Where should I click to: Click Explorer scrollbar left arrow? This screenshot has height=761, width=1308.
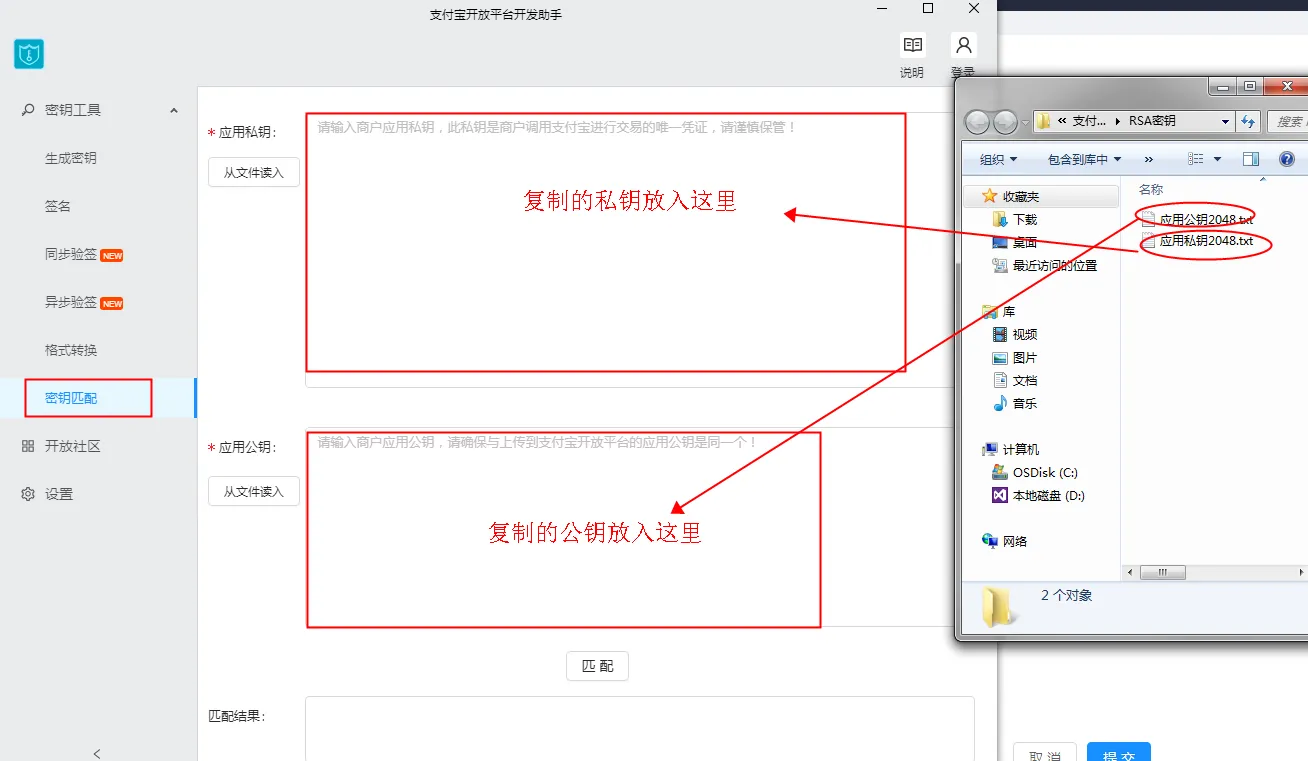[1131, 572]
